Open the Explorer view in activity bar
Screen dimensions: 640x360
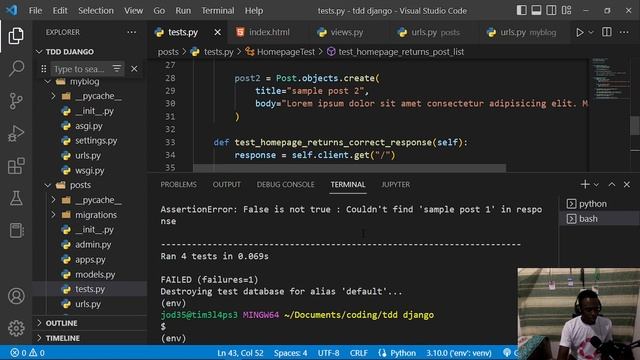[x=16, y=36]
